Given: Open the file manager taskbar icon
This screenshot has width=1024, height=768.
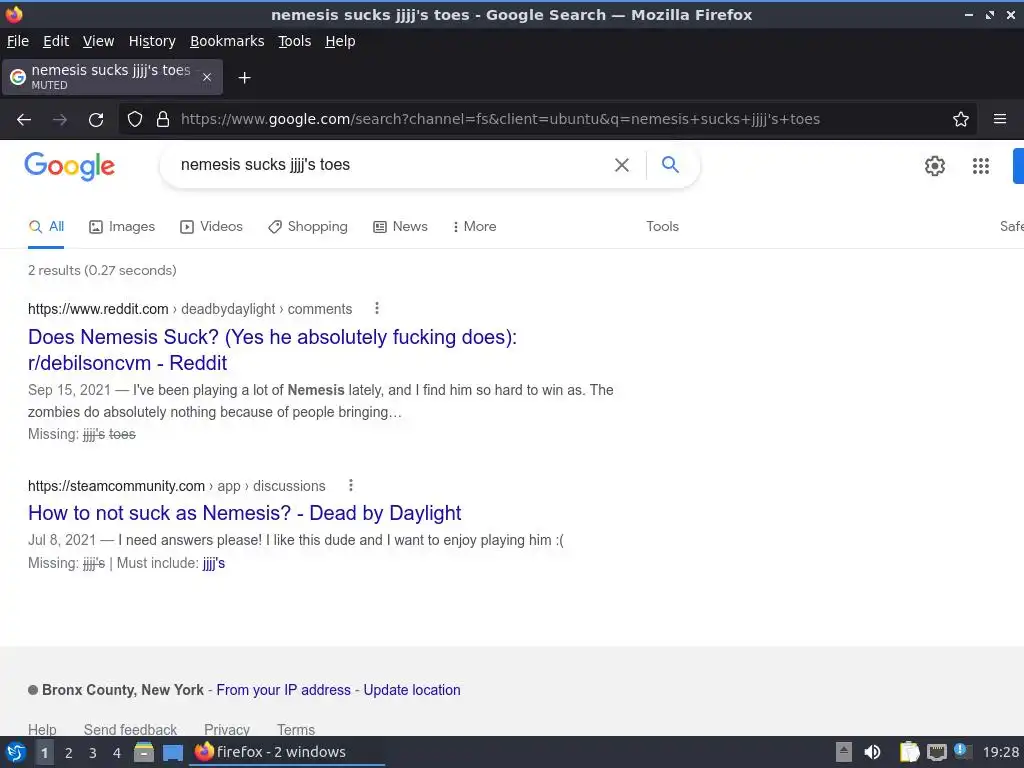Looking at the screenshot, I should pos(144,752).
